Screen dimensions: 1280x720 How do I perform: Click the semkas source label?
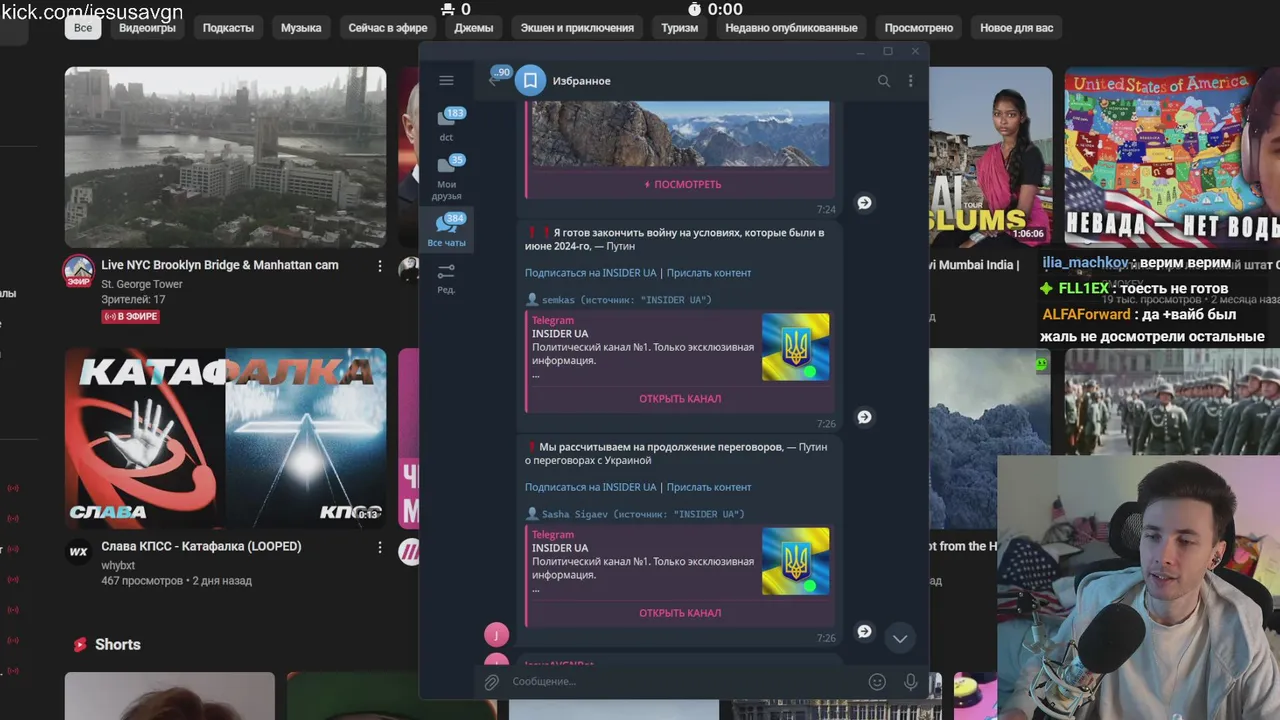[x=620, y=300]
